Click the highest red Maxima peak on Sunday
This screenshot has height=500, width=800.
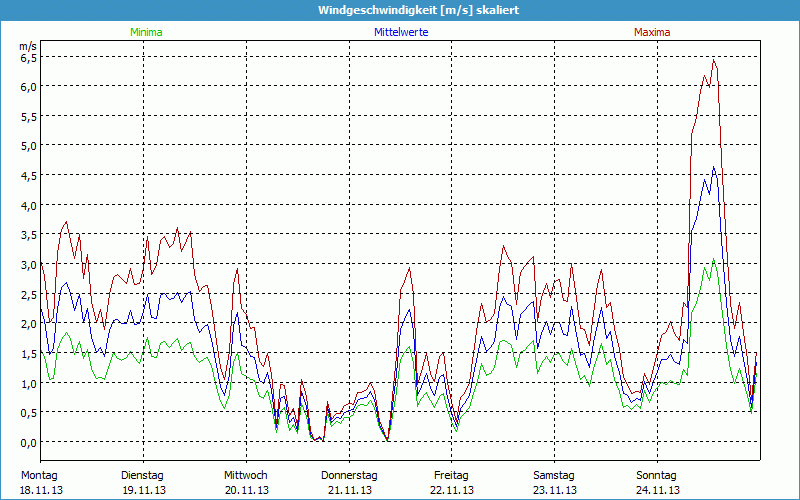click(713, 61)
